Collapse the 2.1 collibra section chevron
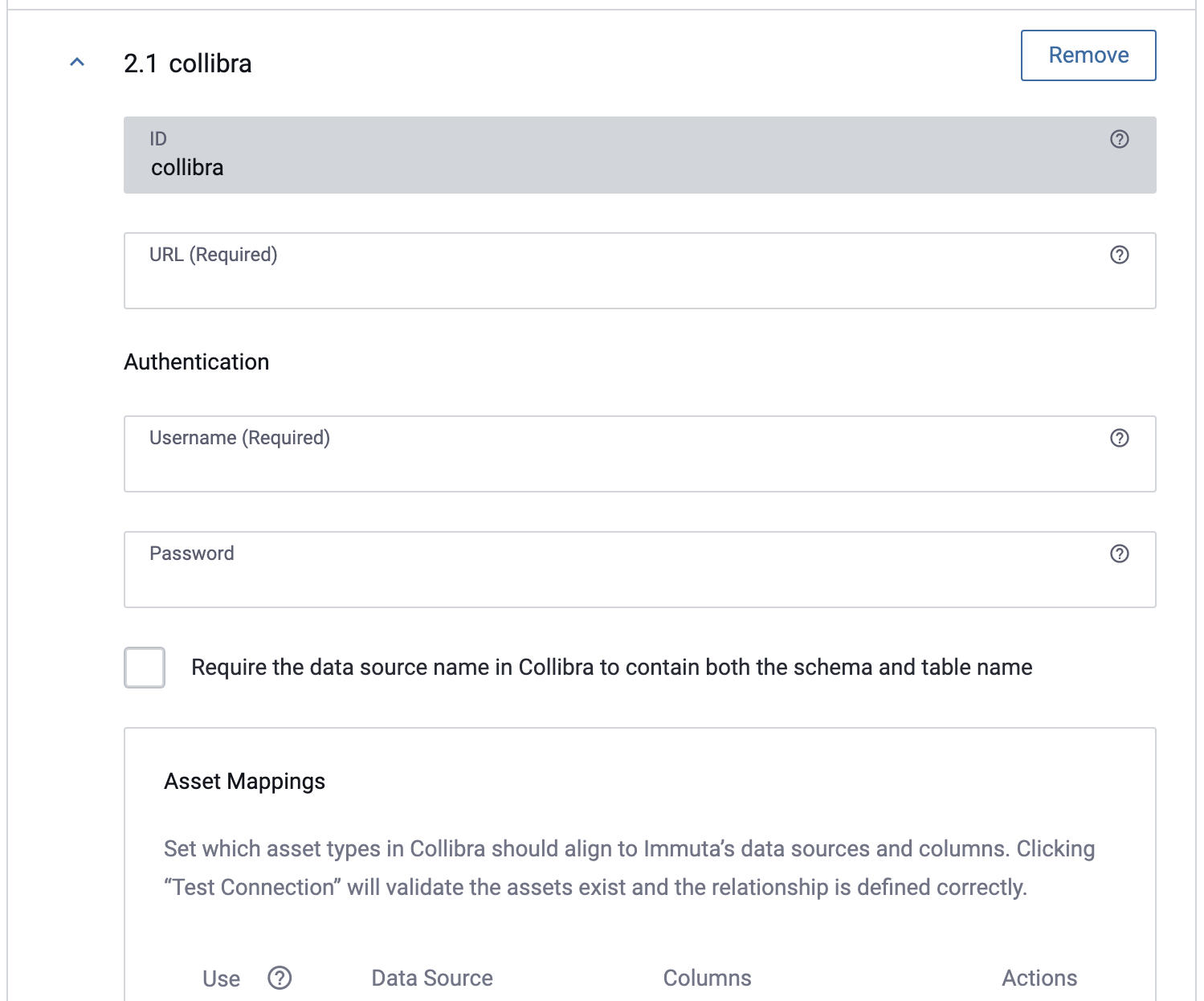The image size is (1204, 1001). 77,62
